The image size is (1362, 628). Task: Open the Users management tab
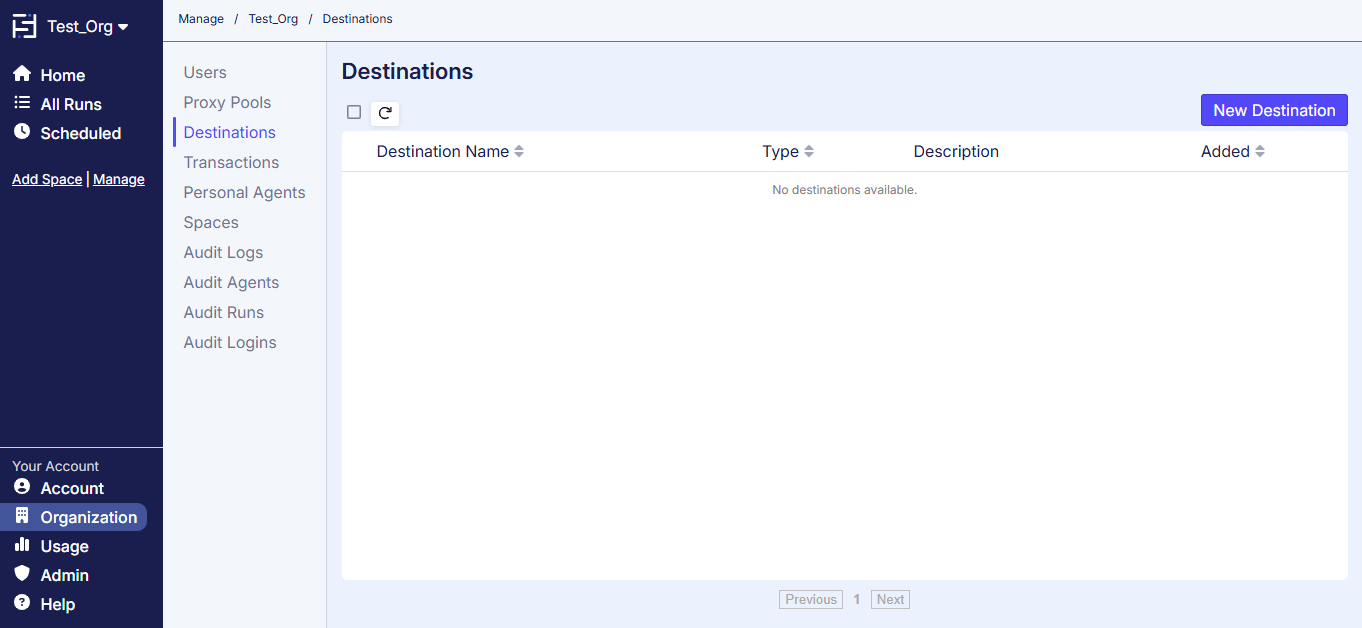pos(205,72)
